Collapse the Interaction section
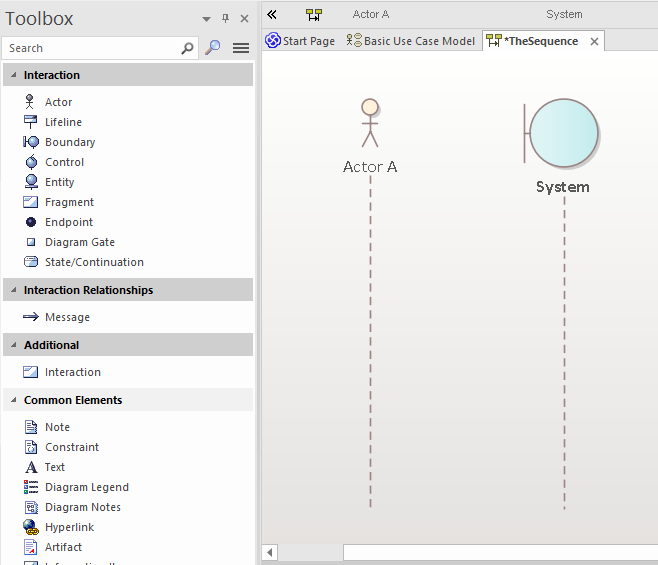The height and width of the screenshot is (565, 658). coord(12,75)
